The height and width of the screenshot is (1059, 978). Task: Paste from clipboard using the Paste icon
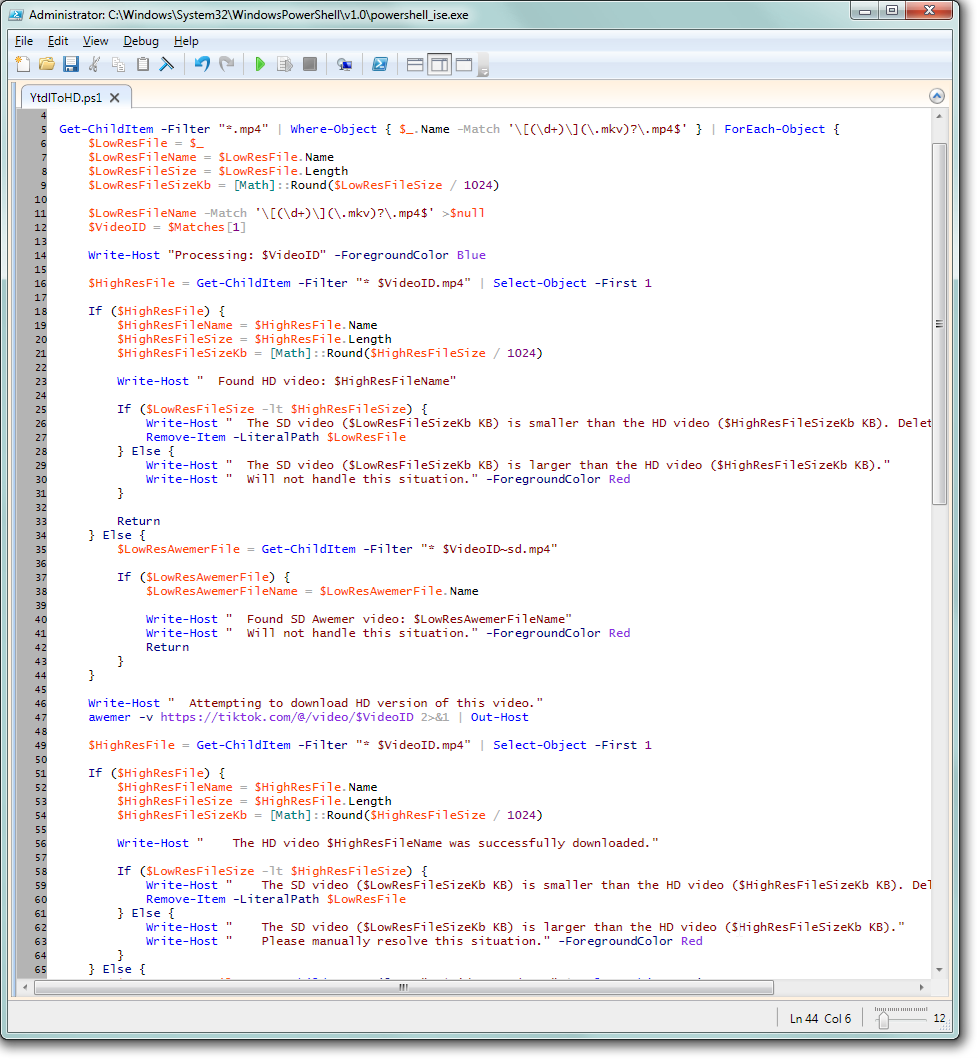(x=143, y=65)
